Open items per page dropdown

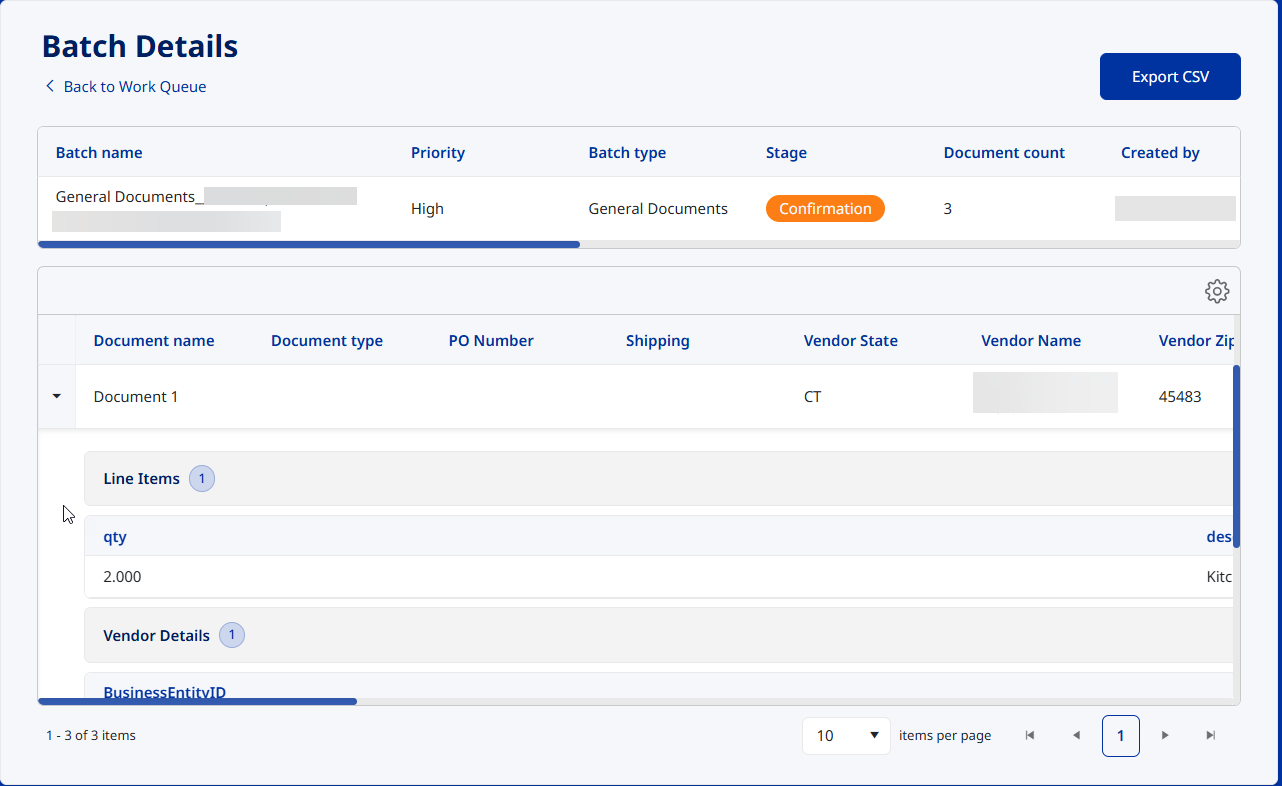[846, 735]
